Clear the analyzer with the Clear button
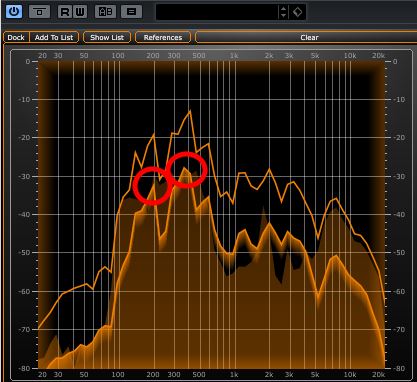The width and height of the screenshot is (417, 382). 309,37
